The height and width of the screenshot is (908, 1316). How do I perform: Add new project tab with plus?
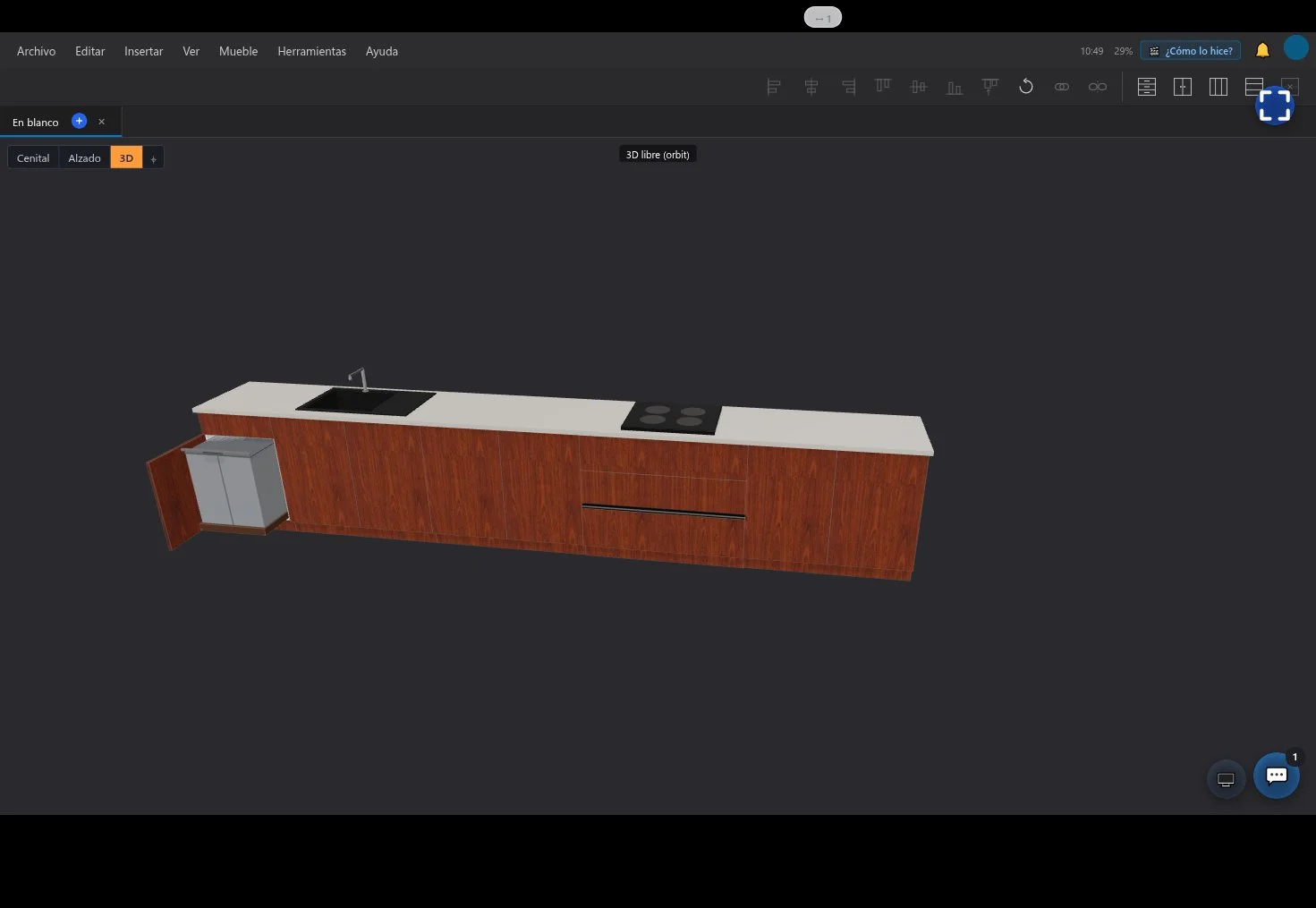click(79, 121)
